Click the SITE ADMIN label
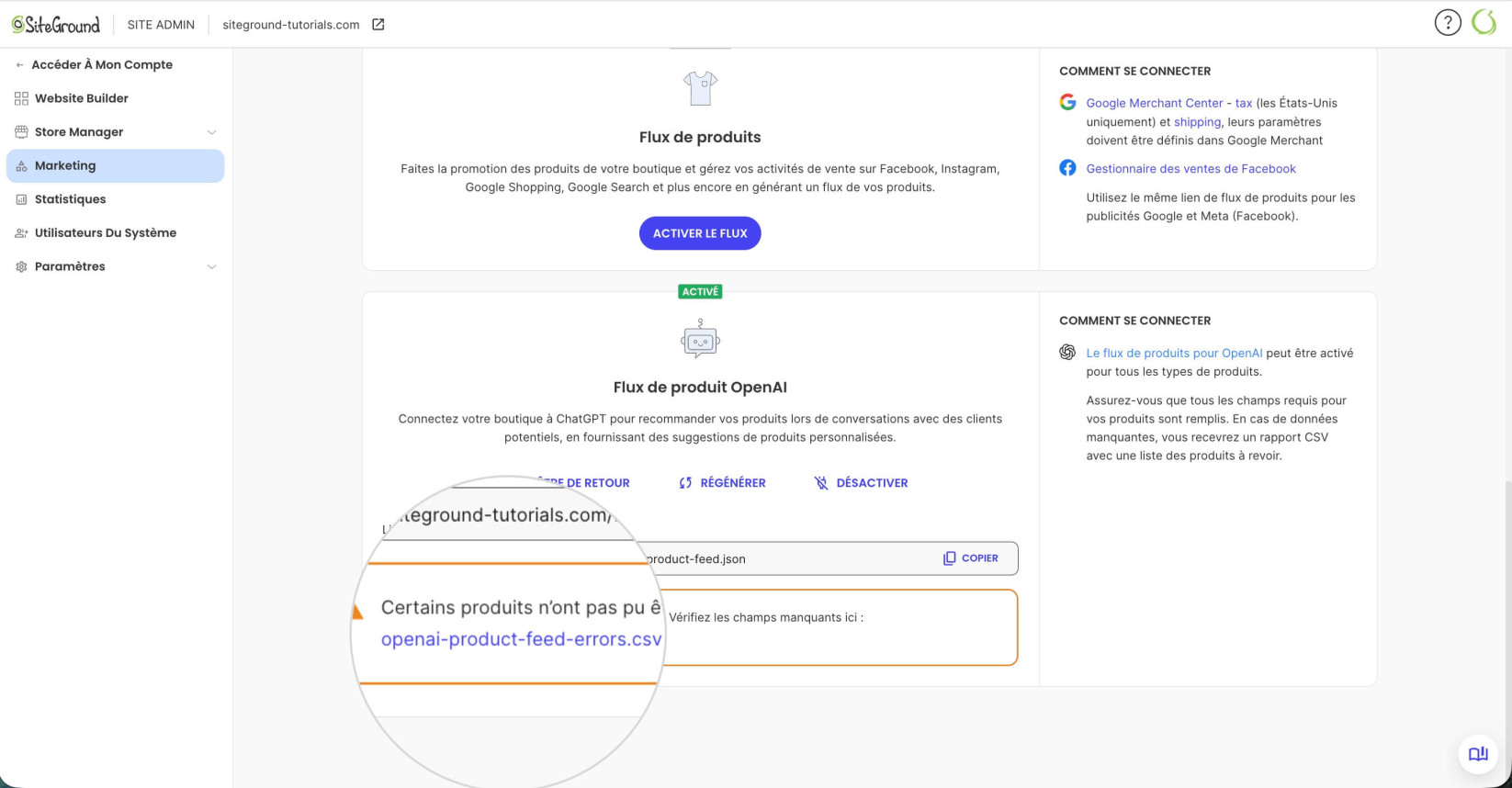The width and height of the screenshot is (1512, 788). click(x=161, y=25)
